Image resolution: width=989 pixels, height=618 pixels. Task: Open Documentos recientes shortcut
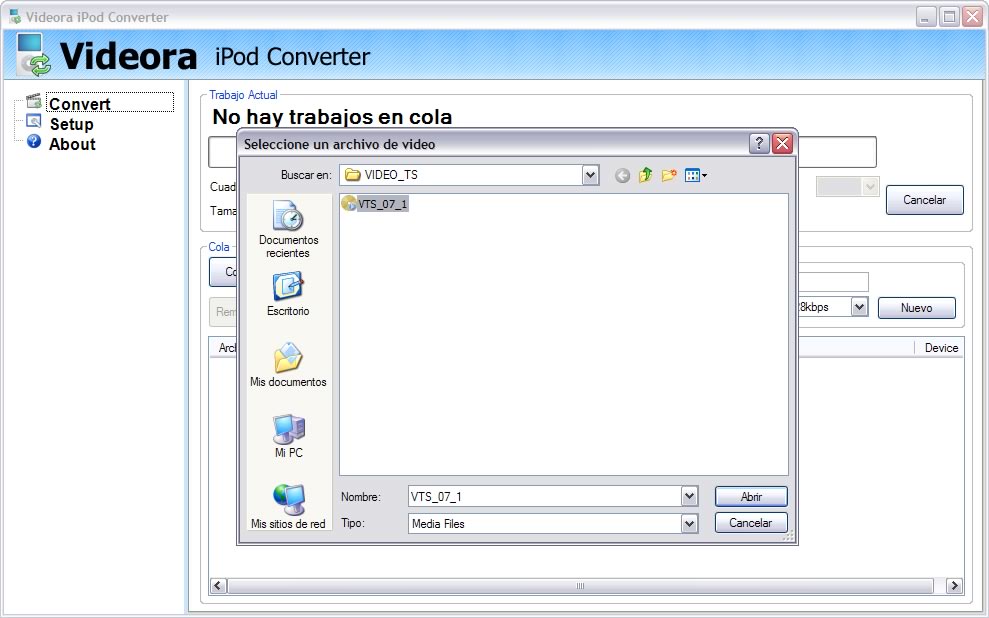tap(288, 230)
